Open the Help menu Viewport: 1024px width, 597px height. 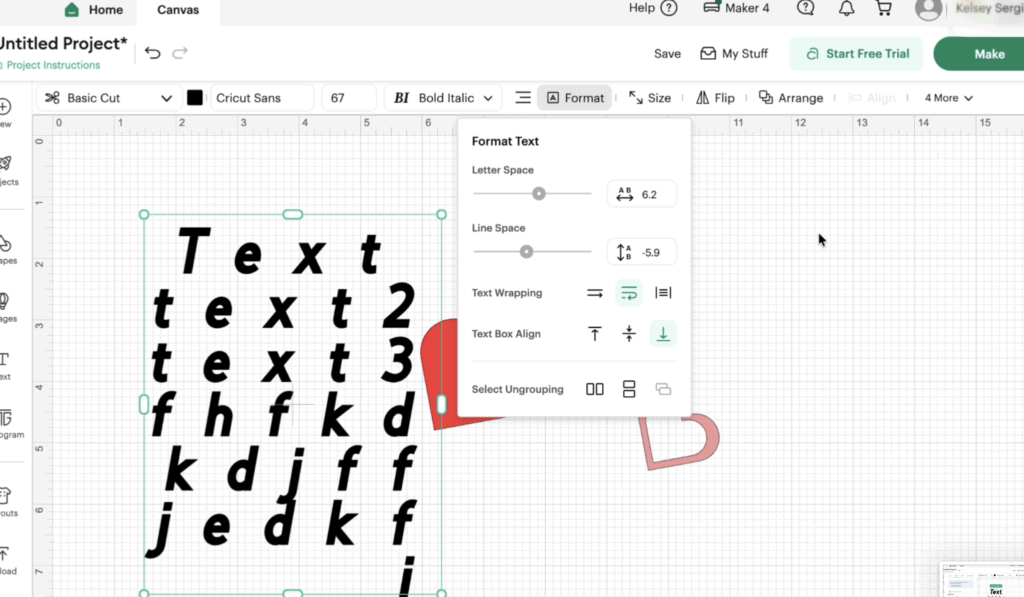[653, 8]
